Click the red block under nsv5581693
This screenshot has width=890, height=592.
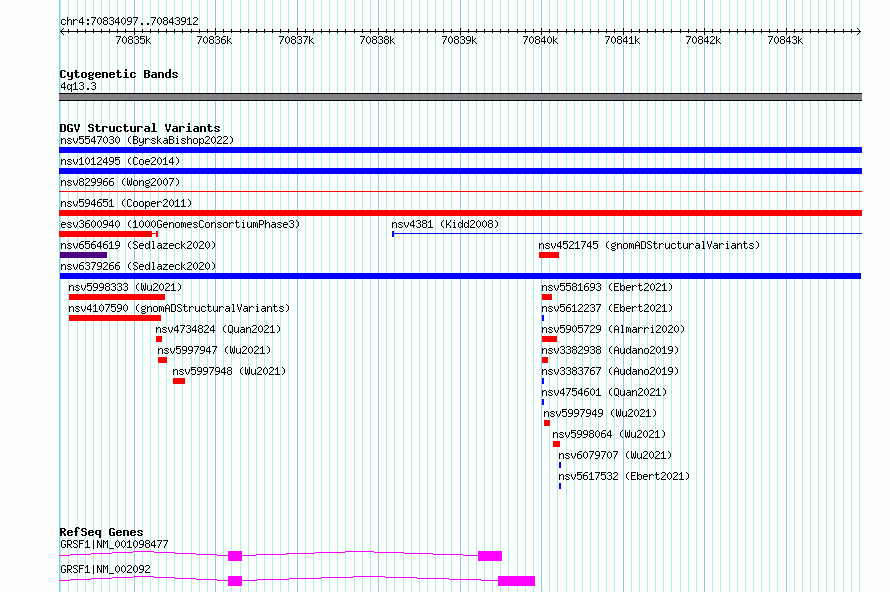[547, 297]
